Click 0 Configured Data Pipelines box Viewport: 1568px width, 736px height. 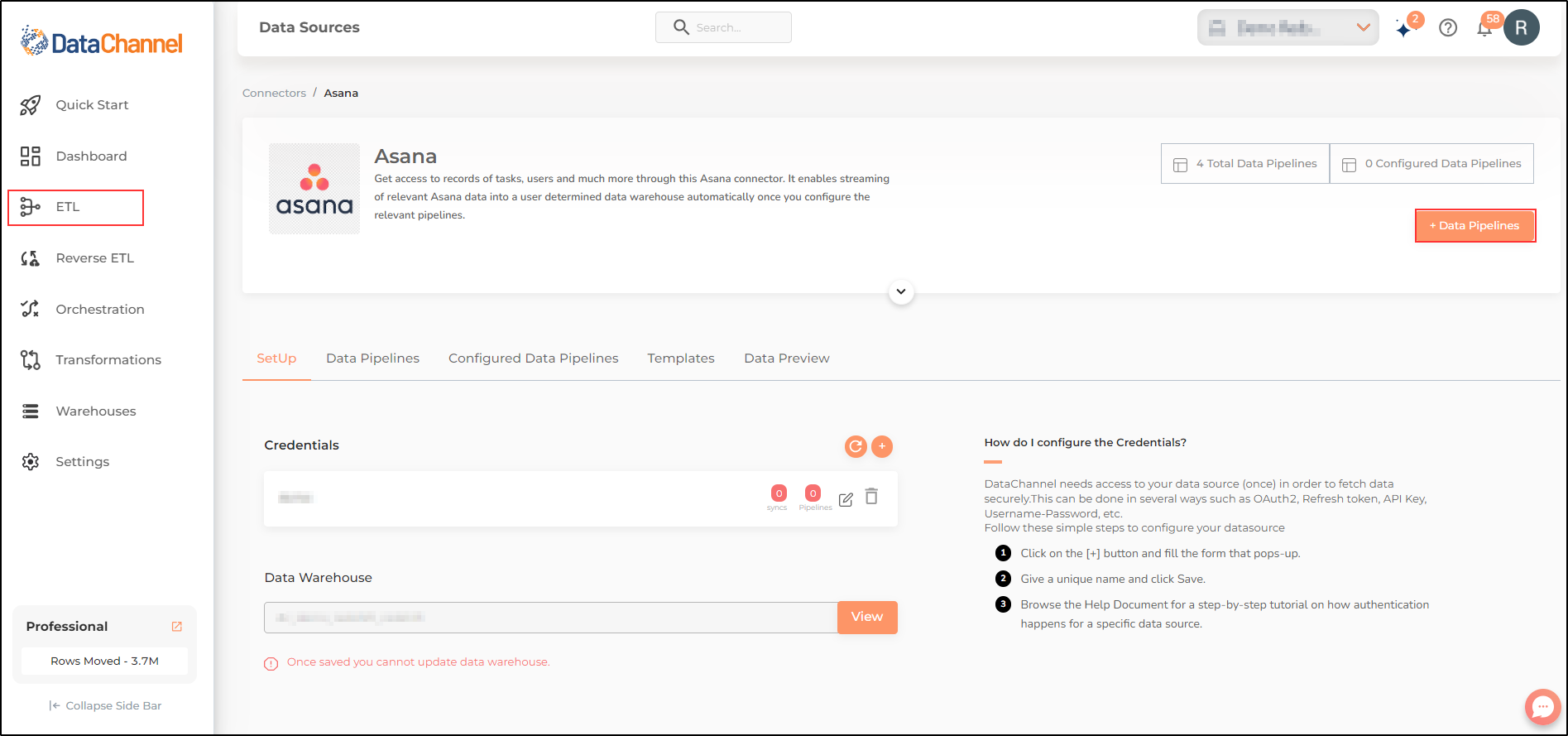pyautogui.click(x=1431, y=164)
